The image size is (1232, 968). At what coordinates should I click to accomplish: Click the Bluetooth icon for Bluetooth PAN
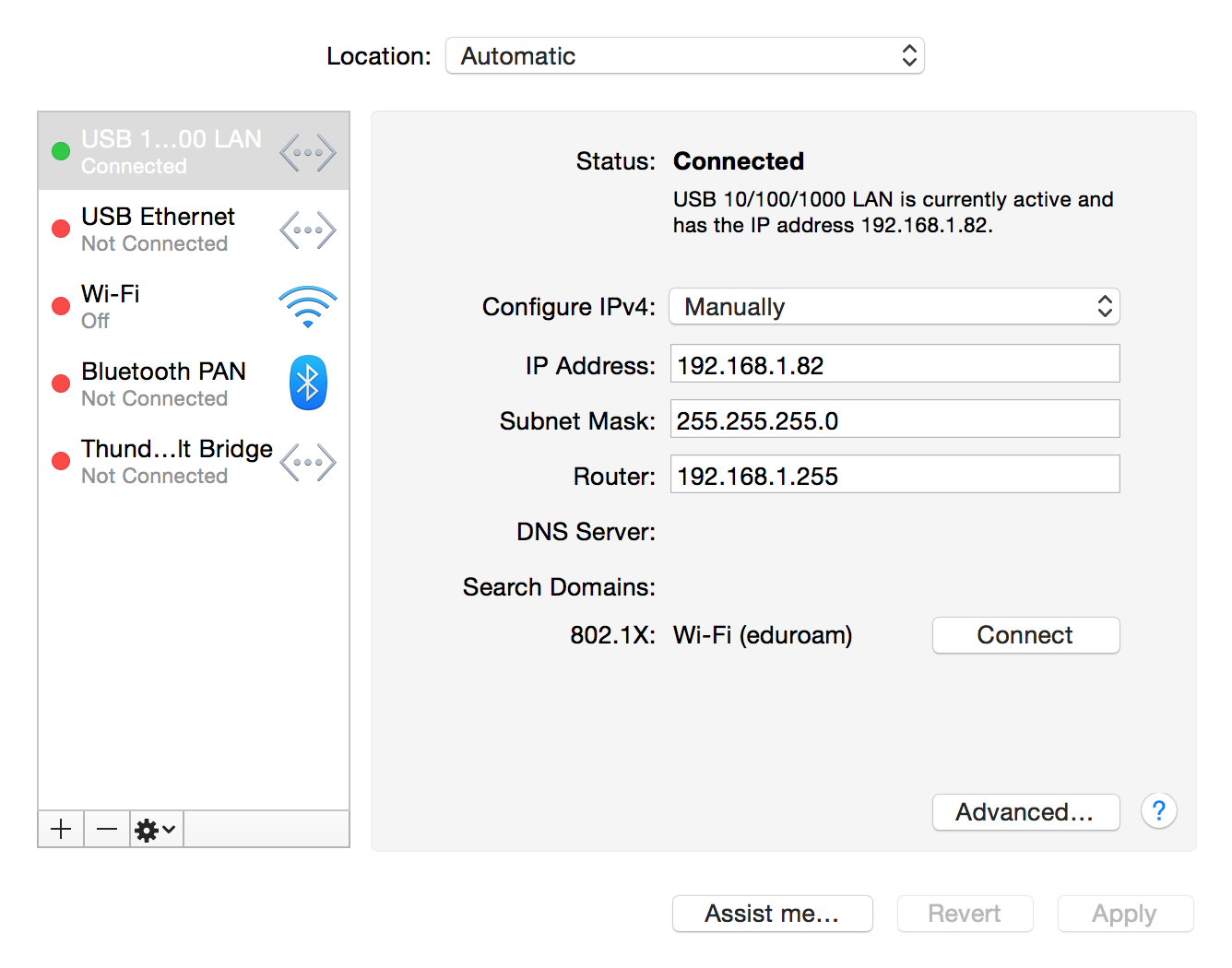[308, 383]
